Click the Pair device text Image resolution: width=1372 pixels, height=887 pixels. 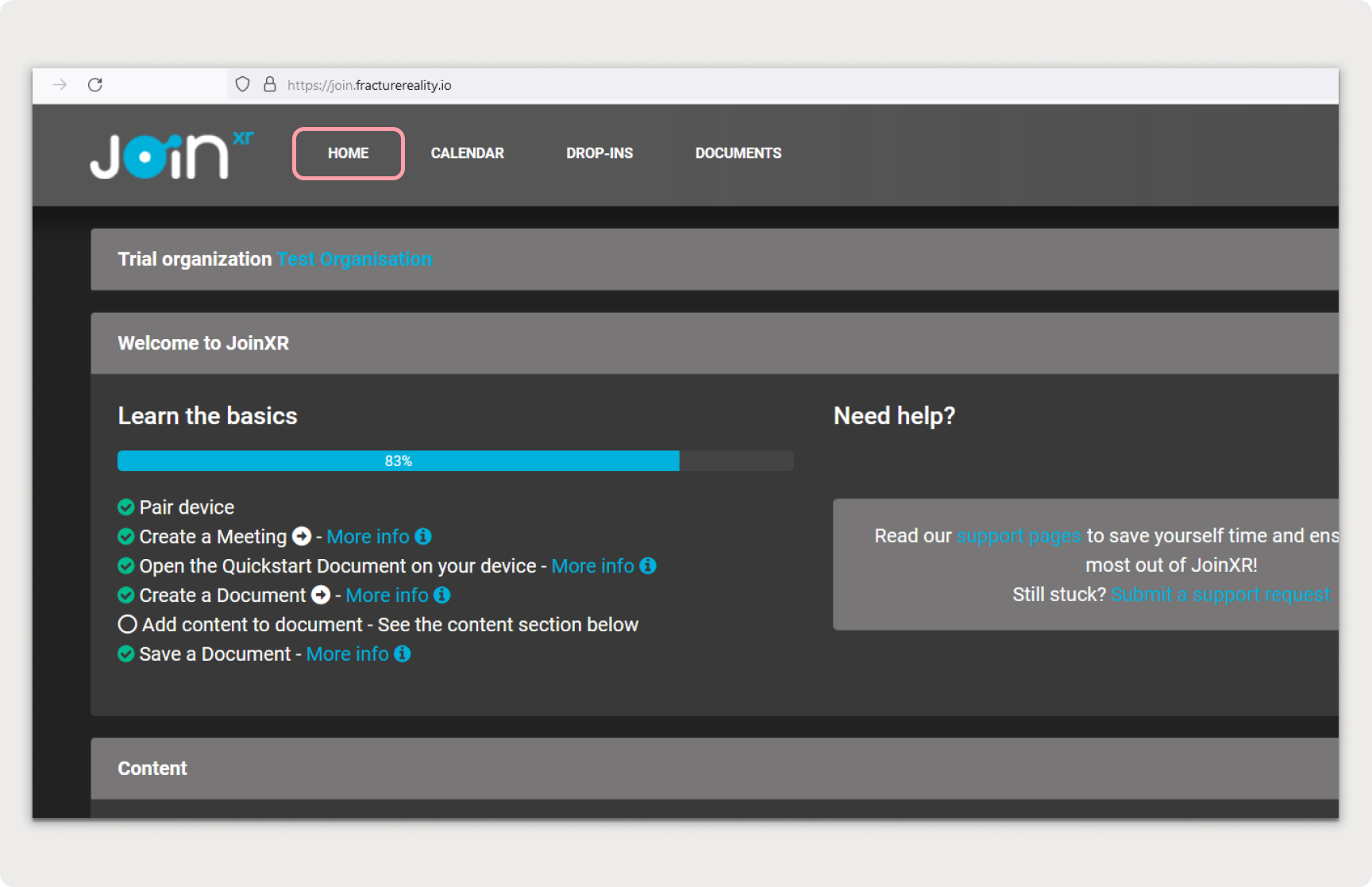click(x=187, y=507)
